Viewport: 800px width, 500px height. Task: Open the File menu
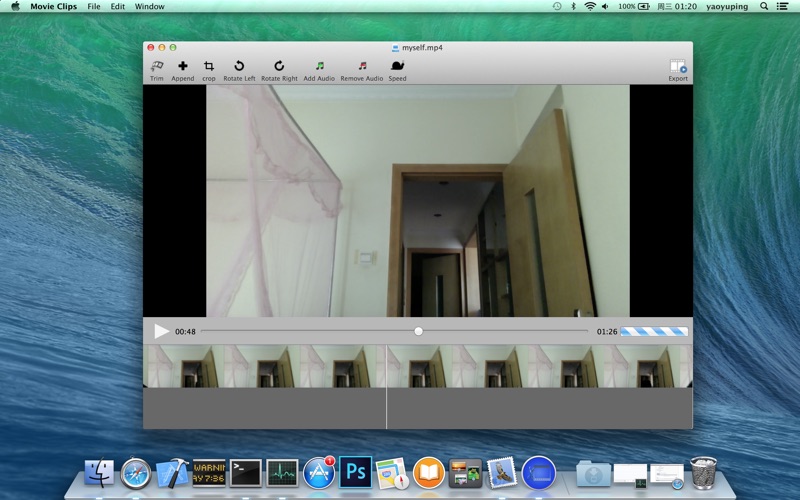(x=94, y=7)
